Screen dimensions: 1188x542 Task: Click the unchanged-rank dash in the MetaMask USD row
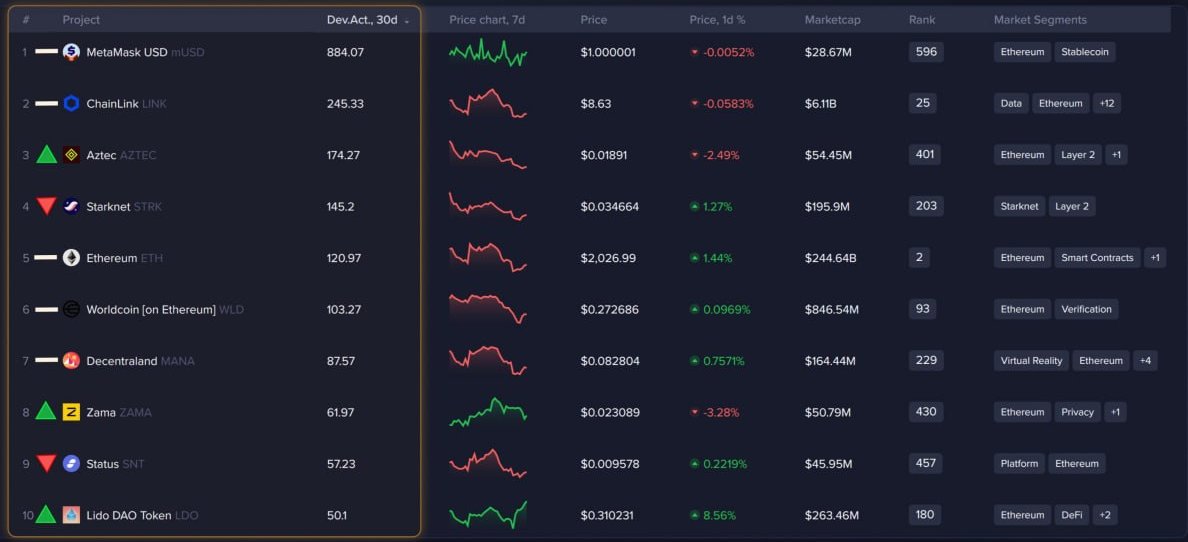point(46,52)
